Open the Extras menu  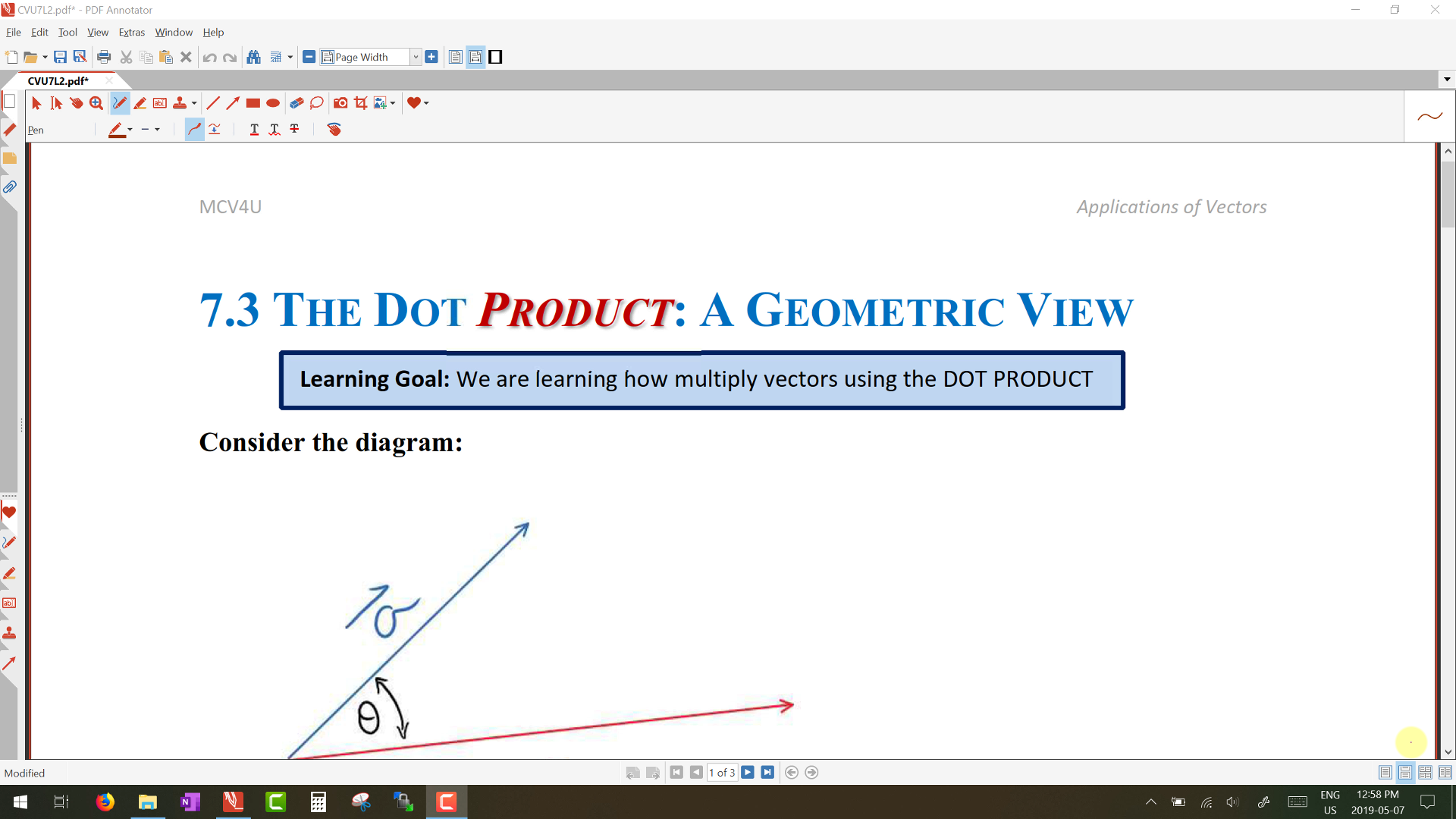pos(131,32)
